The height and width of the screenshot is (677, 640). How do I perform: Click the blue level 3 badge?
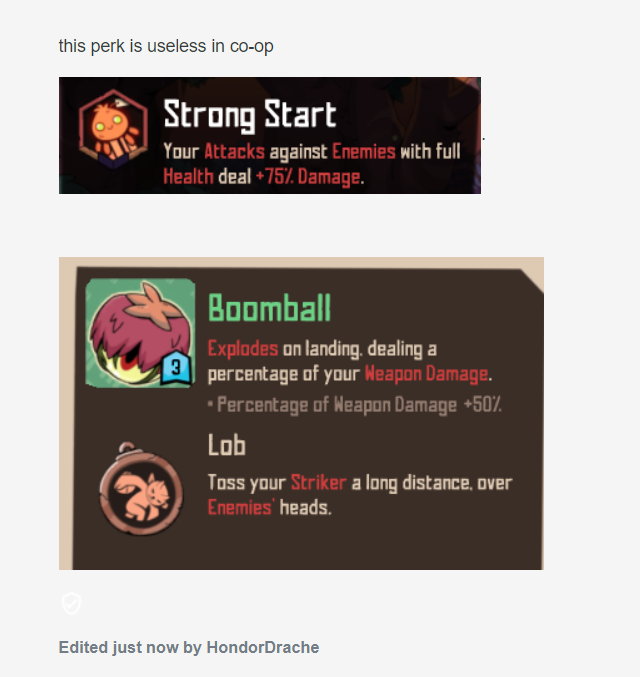[176, 367]
